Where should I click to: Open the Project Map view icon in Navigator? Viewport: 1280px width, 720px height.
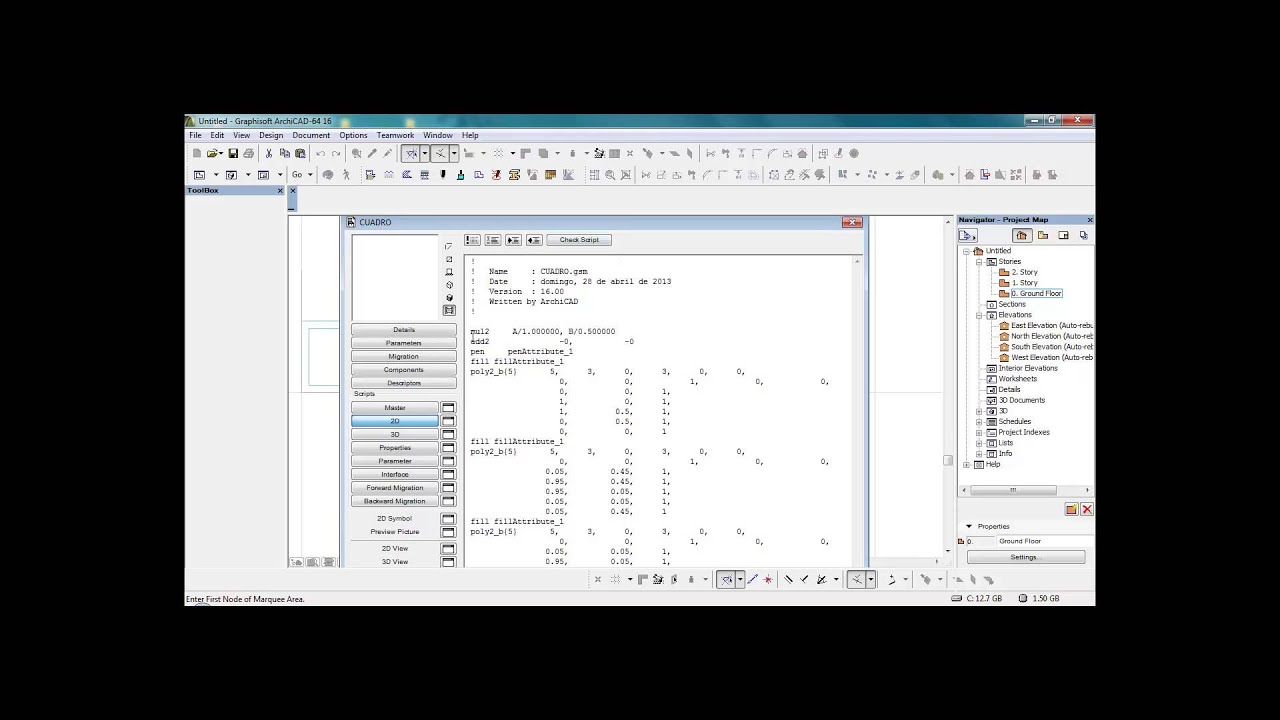pos(1021,235)
